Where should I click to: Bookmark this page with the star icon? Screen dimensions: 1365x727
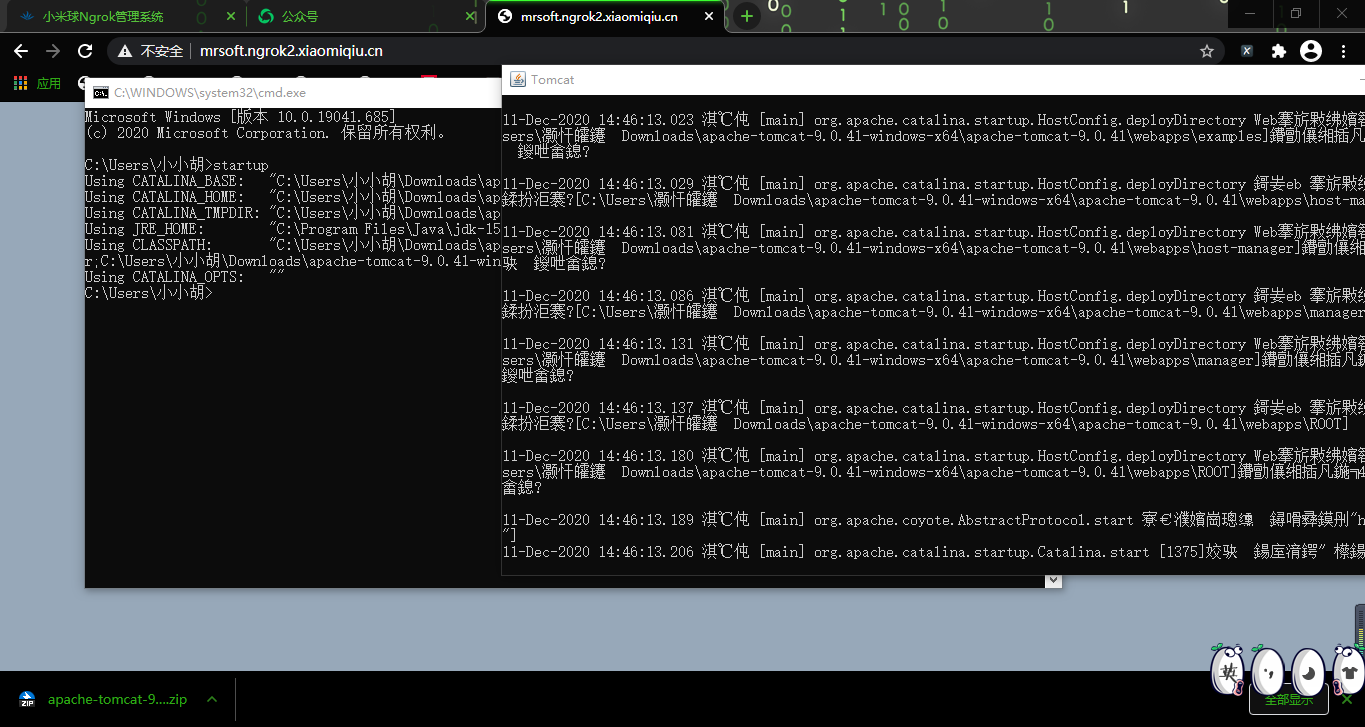[x=1207, y=51]
